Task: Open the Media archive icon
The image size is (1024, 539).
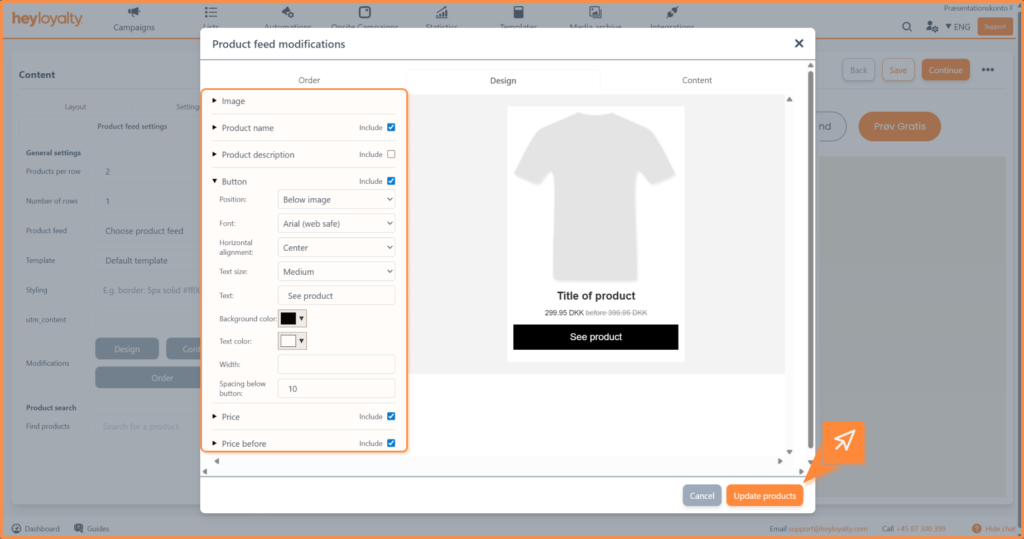Action: [595, 12]
